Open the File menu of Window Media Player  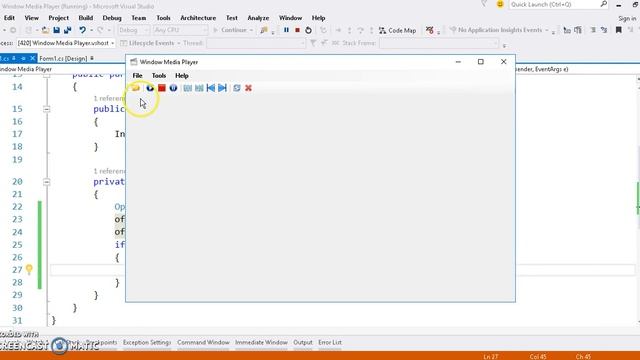[137, 76]
